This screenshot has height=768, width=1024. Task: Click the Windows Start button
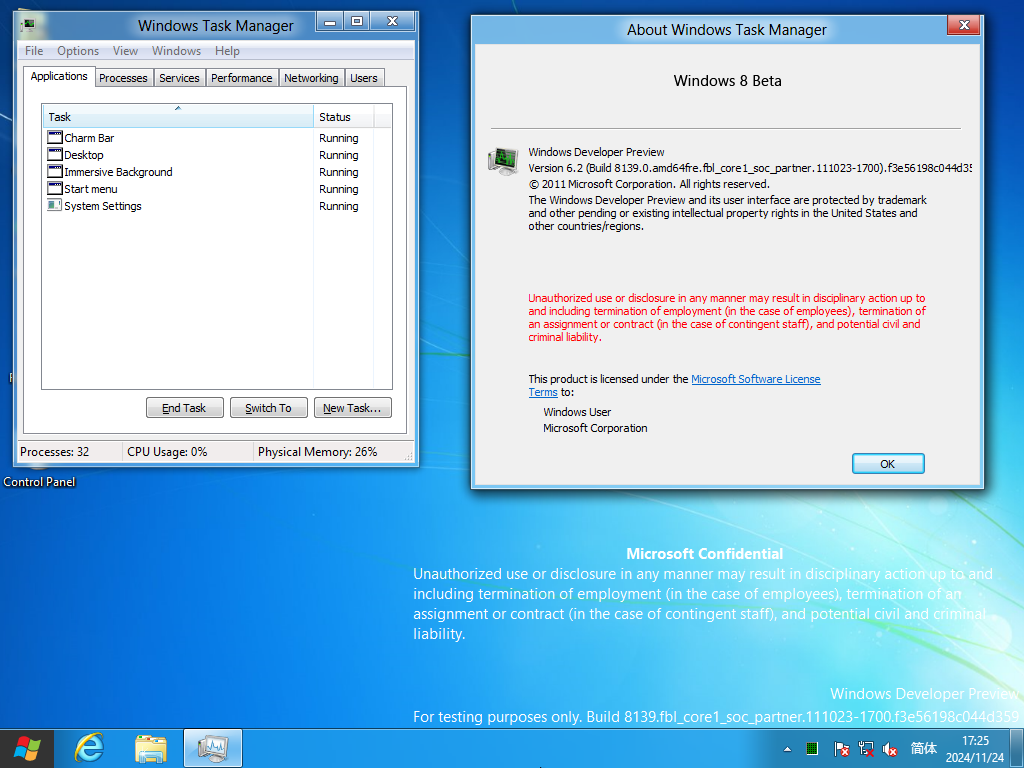click(x=27, y=748)
